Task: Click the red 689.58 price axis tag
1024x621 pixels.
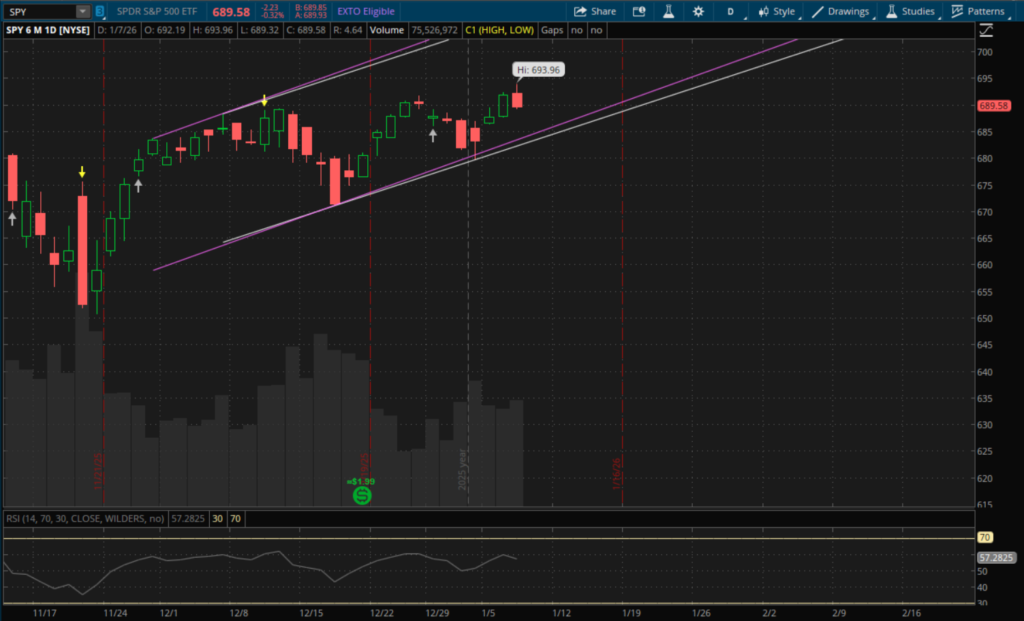Action: pyautogui.click(x=994, y=106)
